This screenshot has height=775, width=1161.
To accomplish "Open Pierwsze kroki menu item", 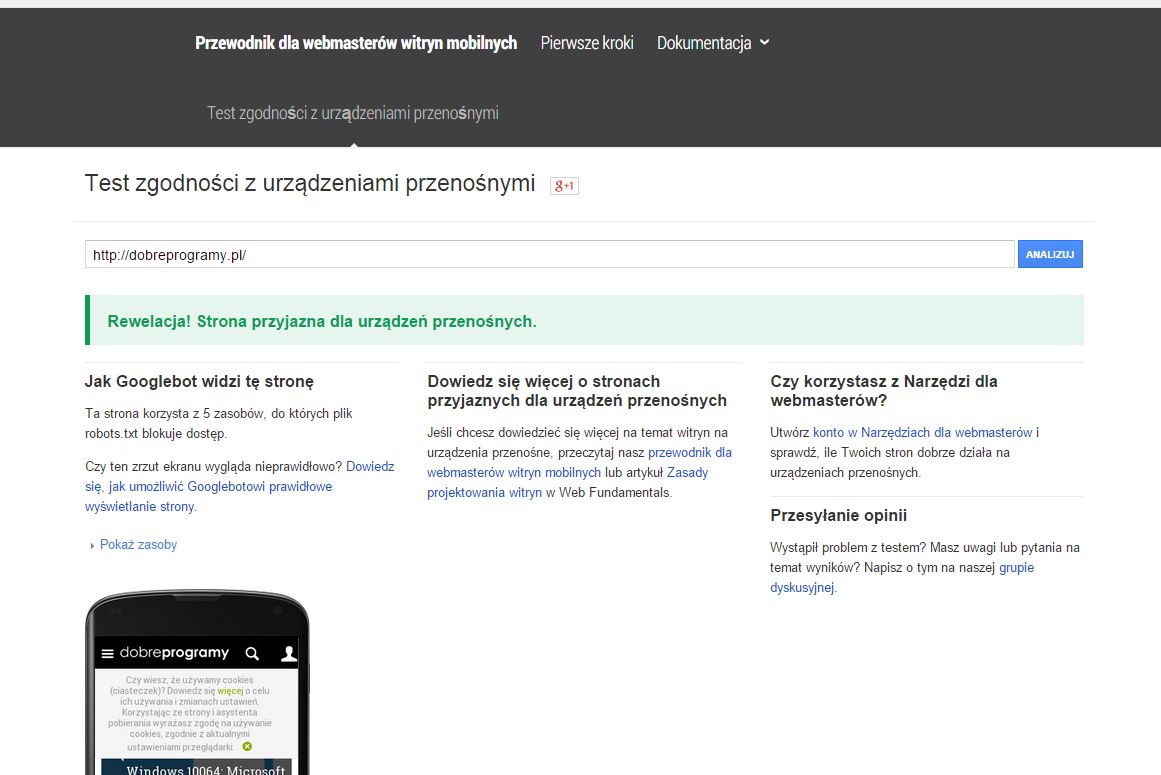I will [587, 43].
